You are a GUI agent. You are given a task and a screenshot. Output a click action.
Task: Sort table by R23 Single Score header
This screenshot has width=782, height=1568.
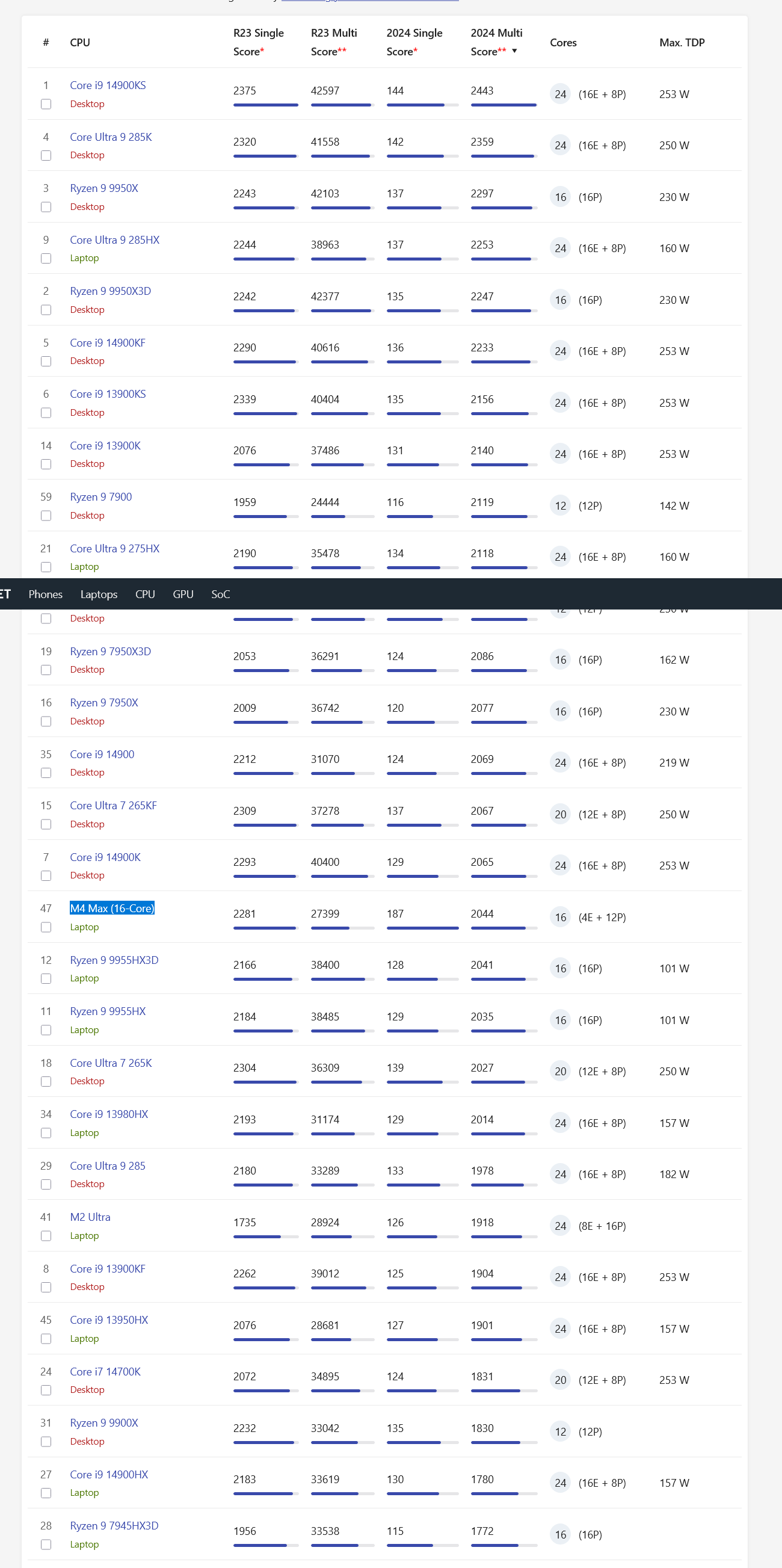click(259, 42)
